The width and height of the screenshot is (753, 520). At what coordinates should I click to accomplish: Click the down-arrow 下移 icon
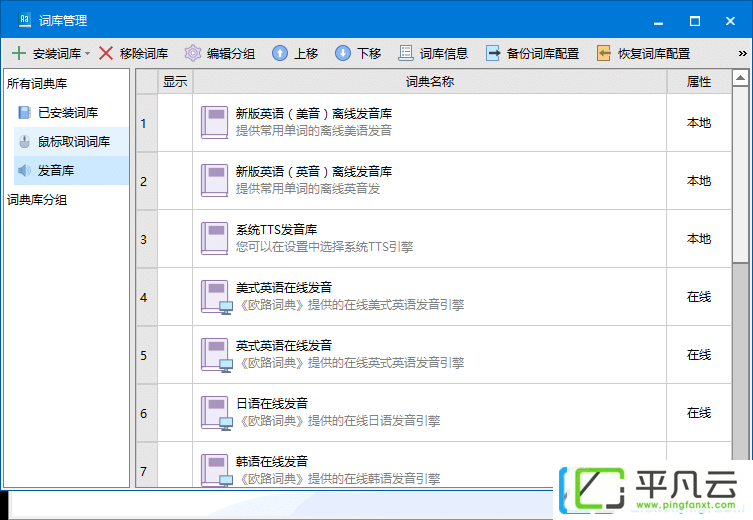tap(343, 53)
